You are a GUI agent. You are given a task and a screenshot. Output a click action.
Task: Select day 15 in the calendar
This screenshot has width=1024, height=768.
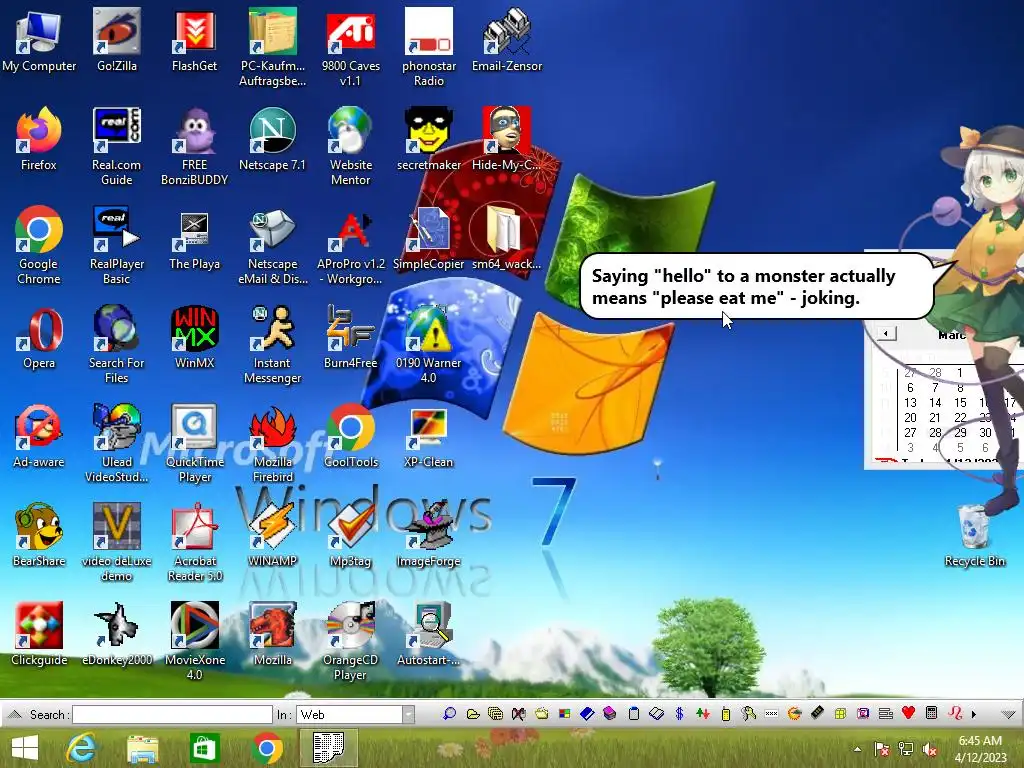tap(960, 402)
